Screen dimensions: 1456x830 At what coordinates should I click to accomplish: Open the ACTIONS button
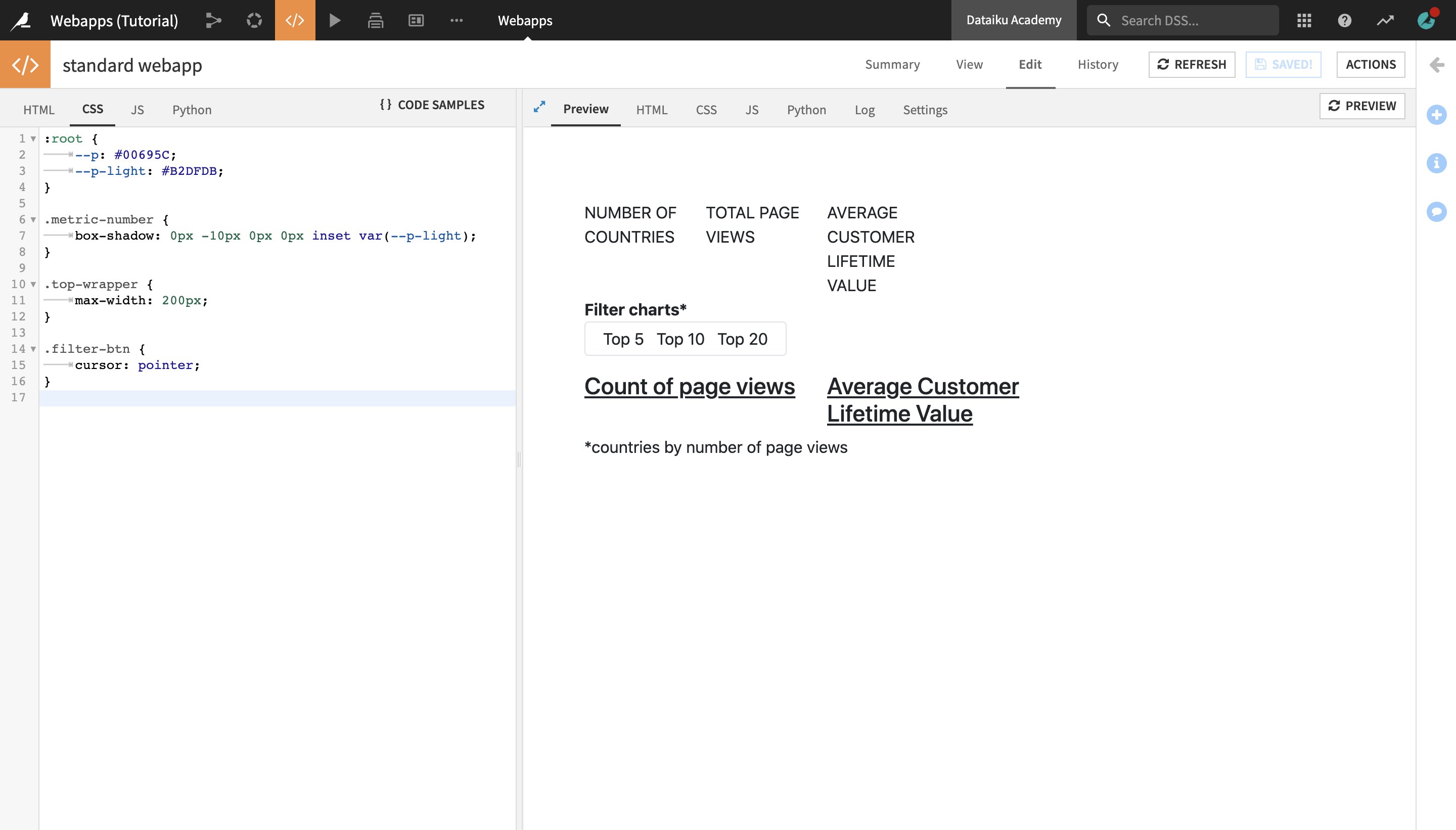[x=1371, y=64]
